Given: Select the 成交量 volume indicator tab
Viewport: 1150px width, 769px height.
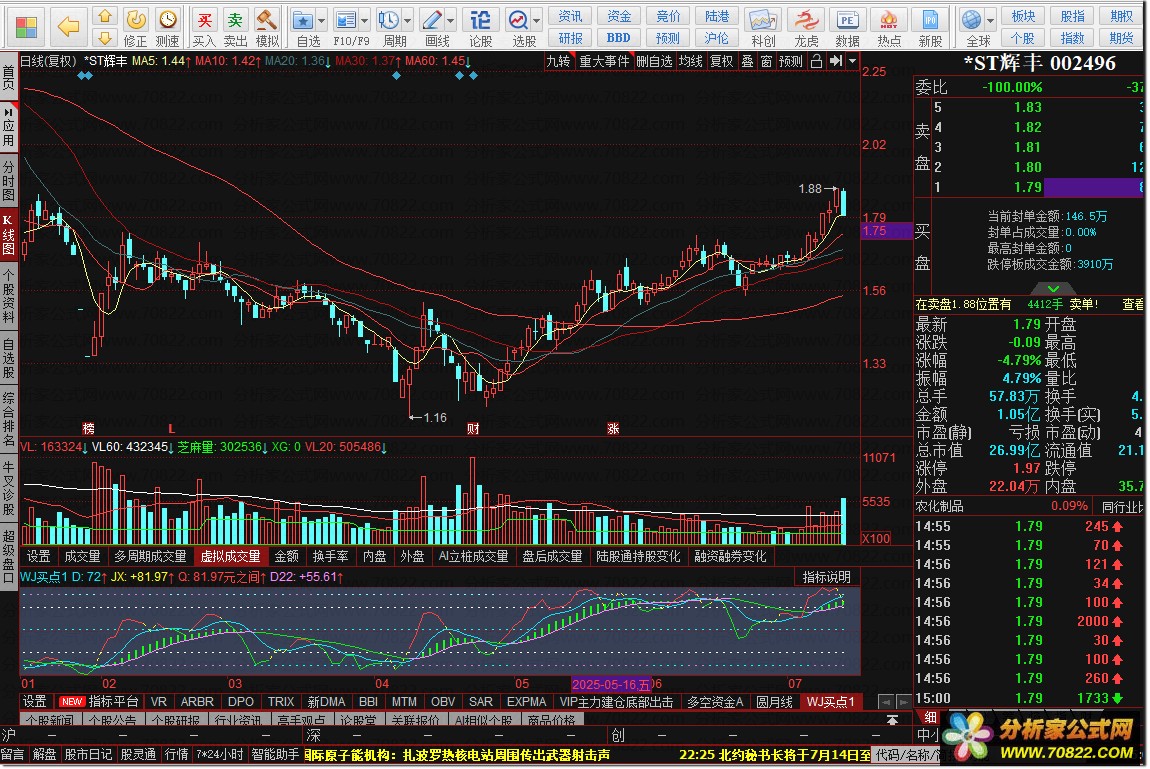Looking at the screenshot, I should pos(82,557).
